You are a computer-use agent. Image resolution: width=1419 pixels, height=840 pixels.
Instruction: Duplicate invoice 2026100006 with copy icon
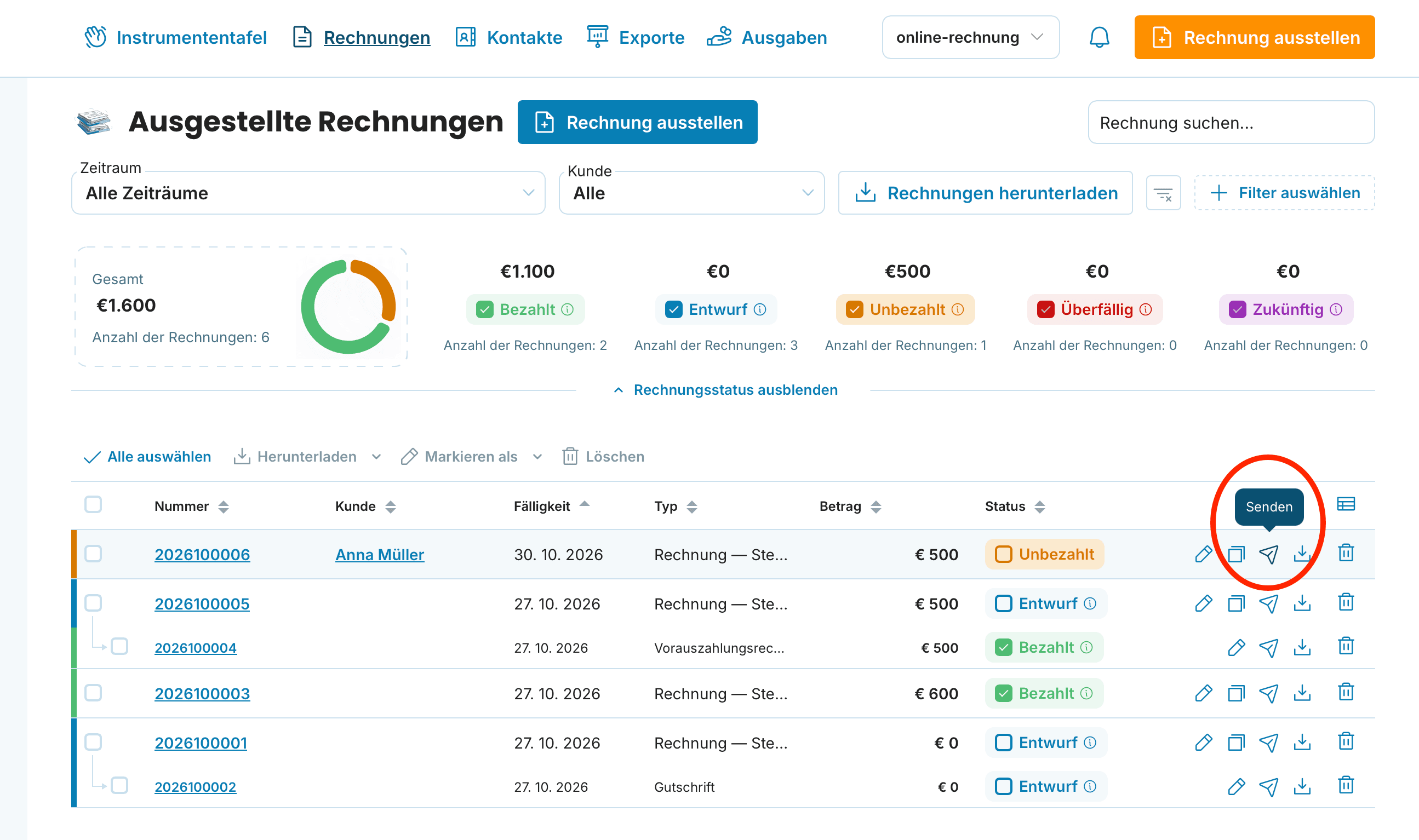[x=1236, y=554]
